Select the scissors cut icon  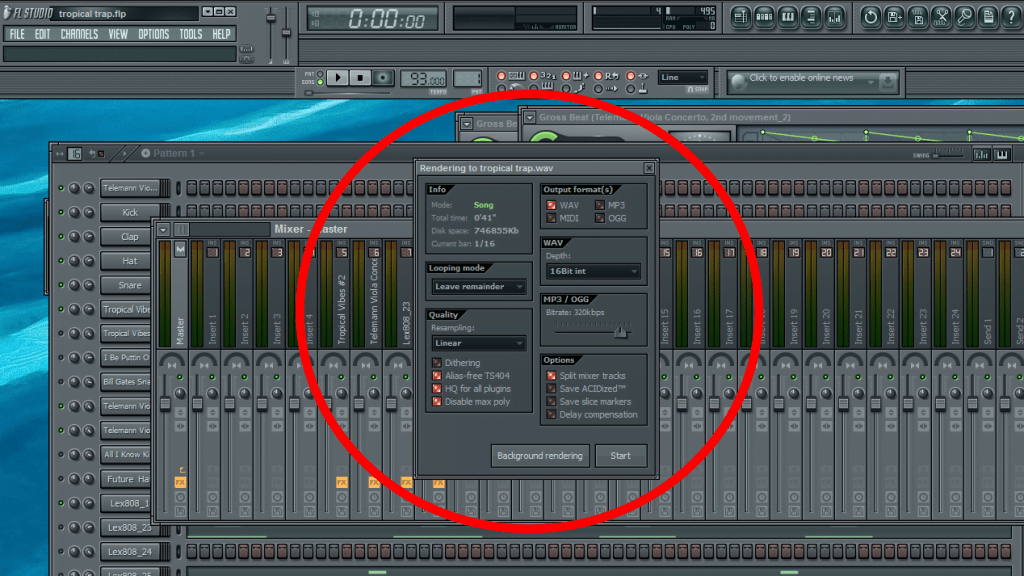942,17
